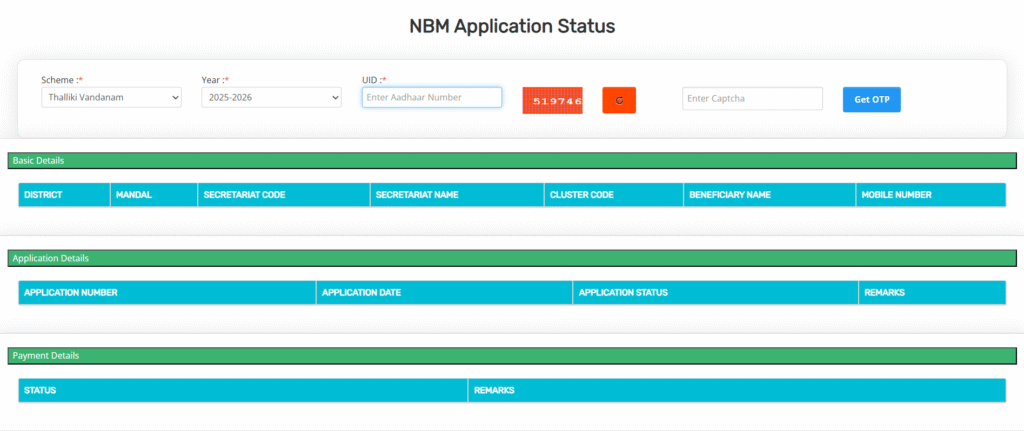The image size is (1024, 431).
Task: Click the Enter Aadhaar Number field
Action: coord(432,97)
